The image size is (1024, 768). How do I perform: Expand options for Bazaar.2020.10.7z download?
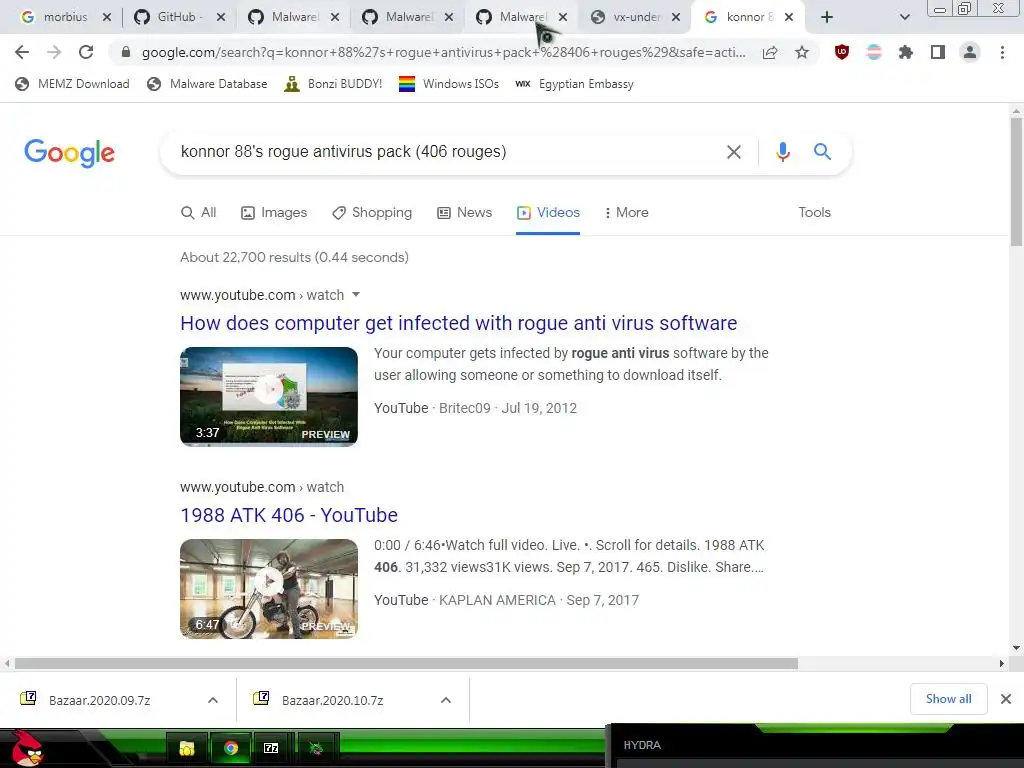point(446,700)
